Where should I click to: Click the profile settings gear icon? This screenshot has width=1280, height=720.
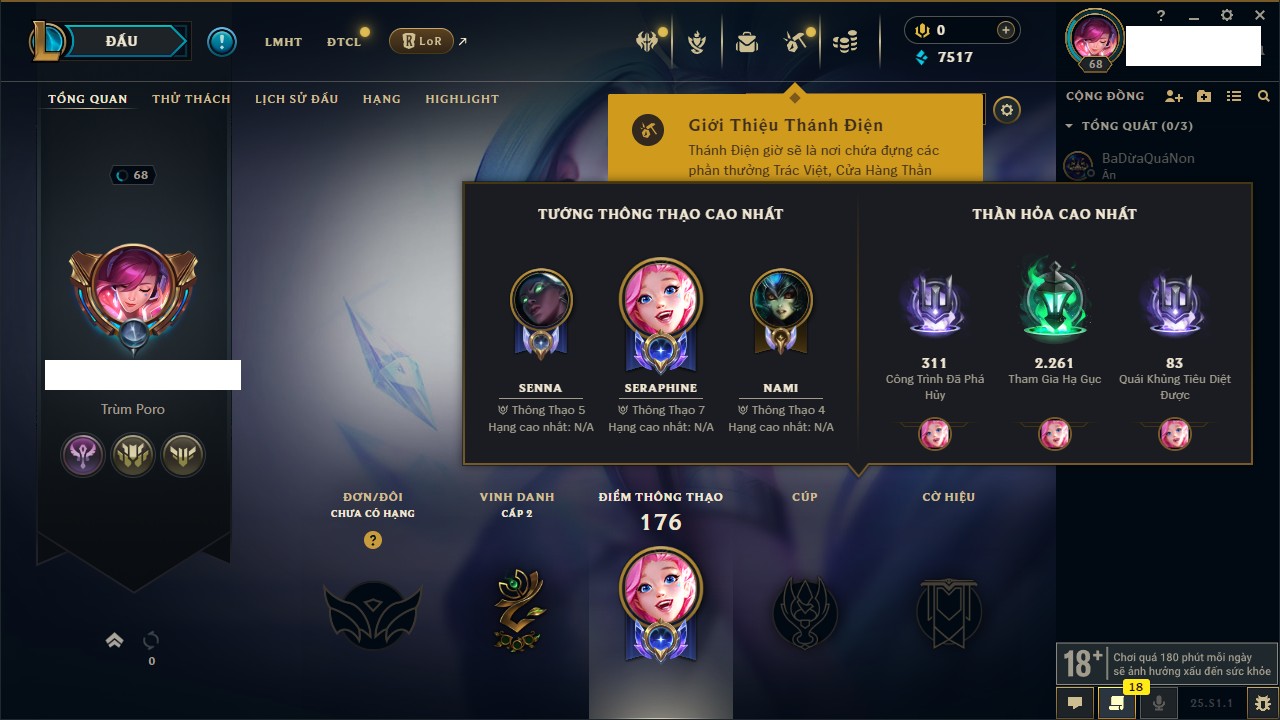coord(1008,110)
